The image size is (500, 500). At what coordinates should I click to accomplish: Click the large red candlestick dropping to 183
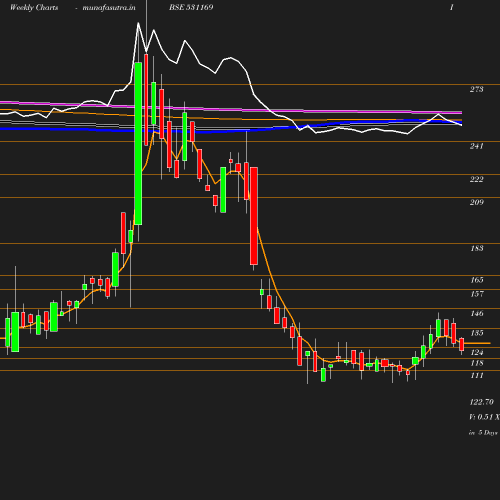(x=254, y=216)
